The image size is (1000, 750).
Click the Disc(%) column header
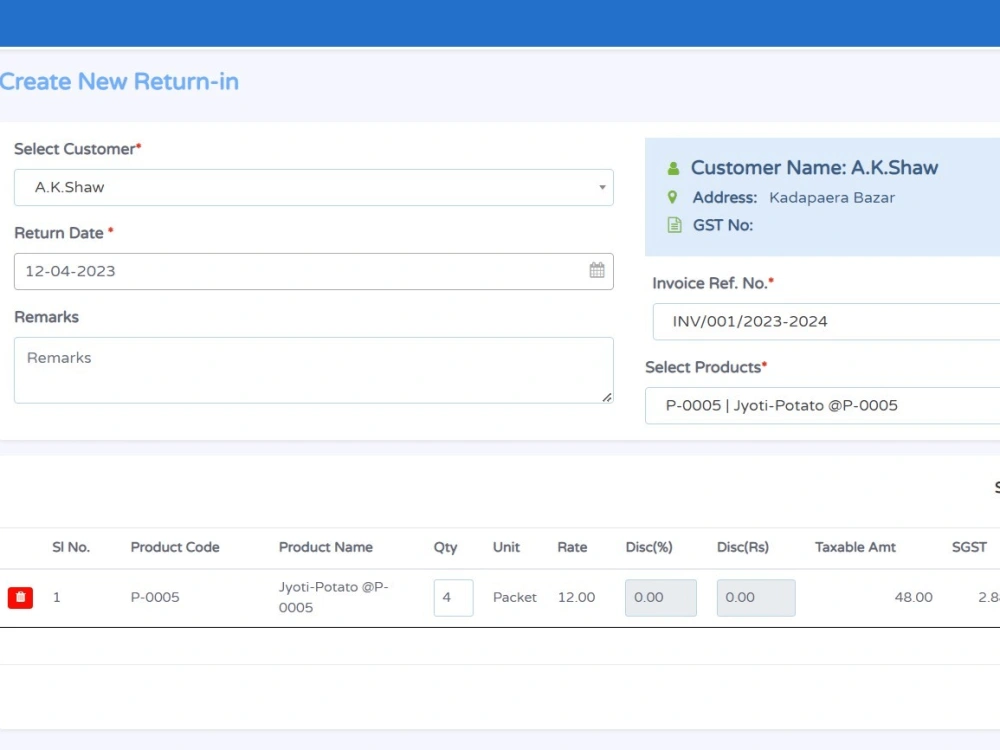(649, 547)
